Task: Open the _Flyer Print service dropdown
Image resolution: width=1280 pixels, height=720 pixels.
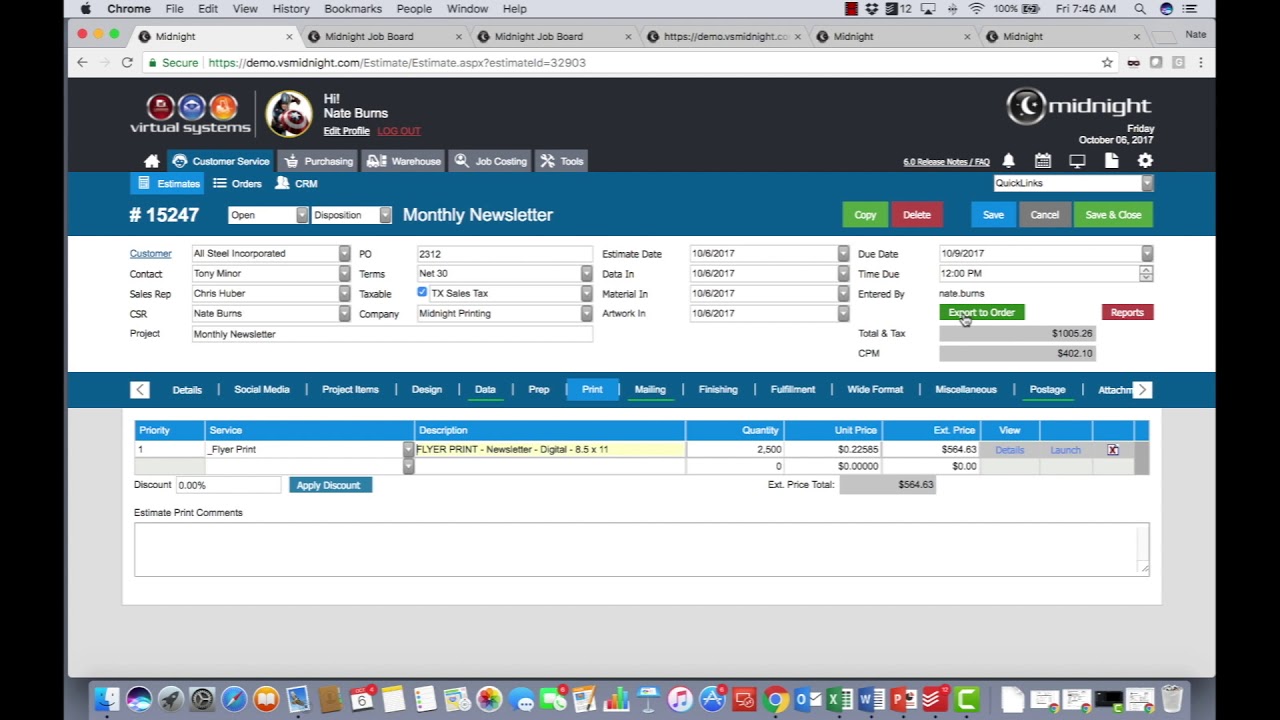Action: (408, 450)
